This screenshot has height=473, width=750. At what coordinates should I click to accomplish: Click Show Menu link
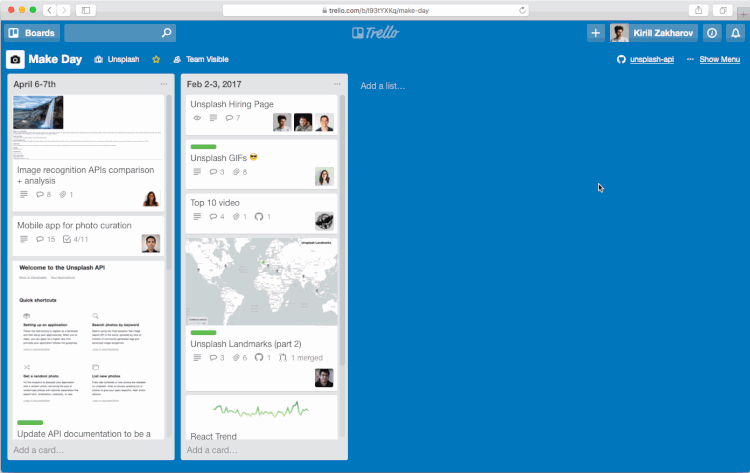point(719,59)
